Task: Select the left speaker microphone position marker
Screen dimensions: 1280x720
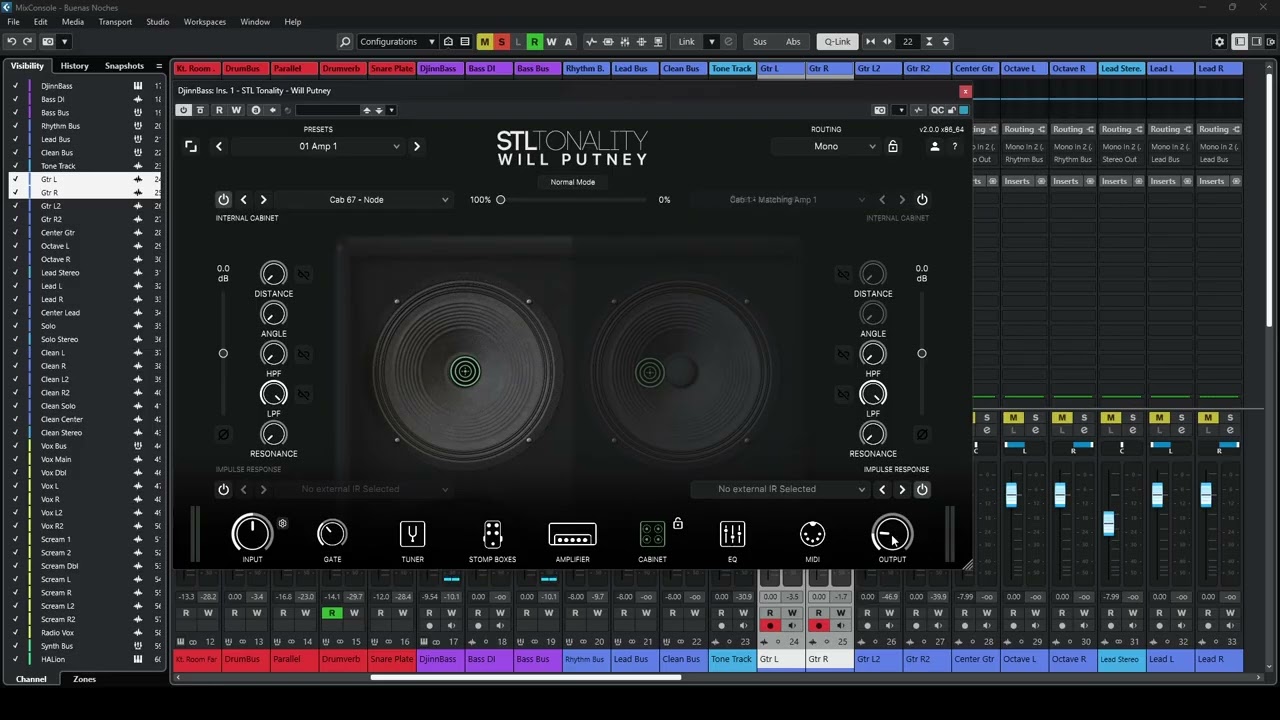Action: point(464,372)
